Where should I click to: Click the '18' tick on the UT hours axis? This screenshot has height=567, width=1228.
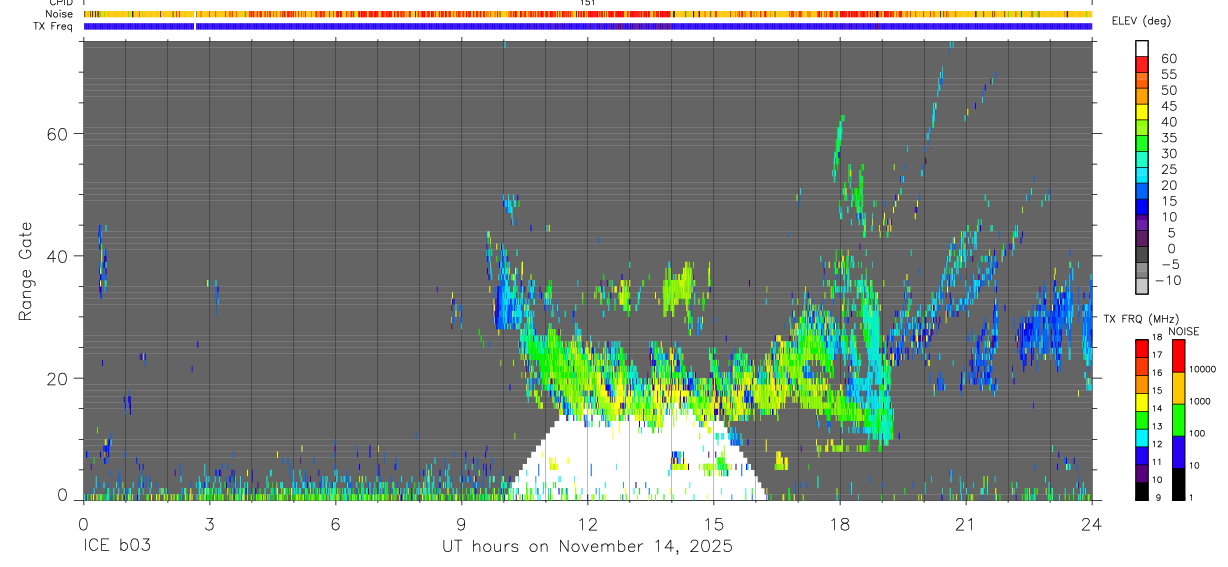tap(839, 523)
